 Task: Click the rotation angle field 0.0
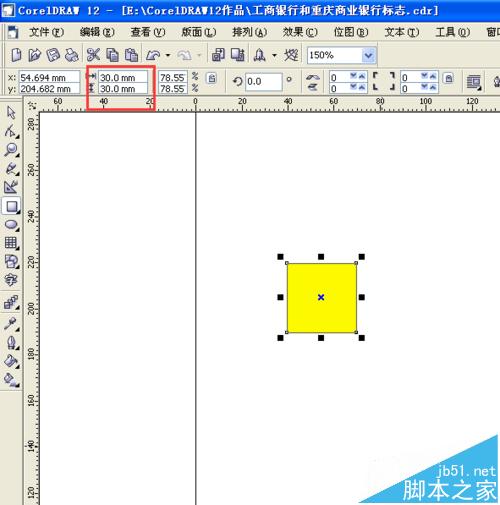coord(264,81)
